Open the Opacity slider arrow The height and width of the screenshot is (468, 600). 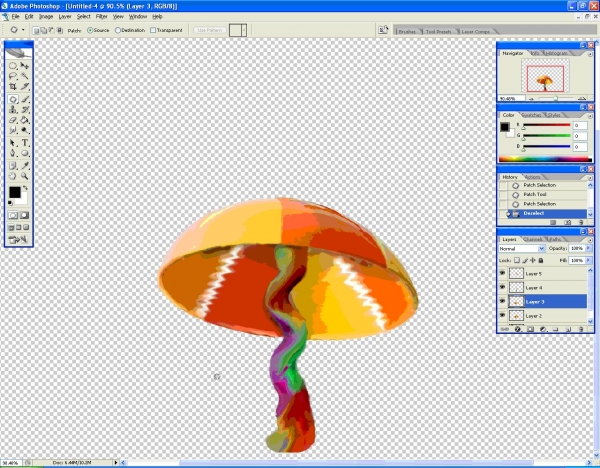point(588,248)
